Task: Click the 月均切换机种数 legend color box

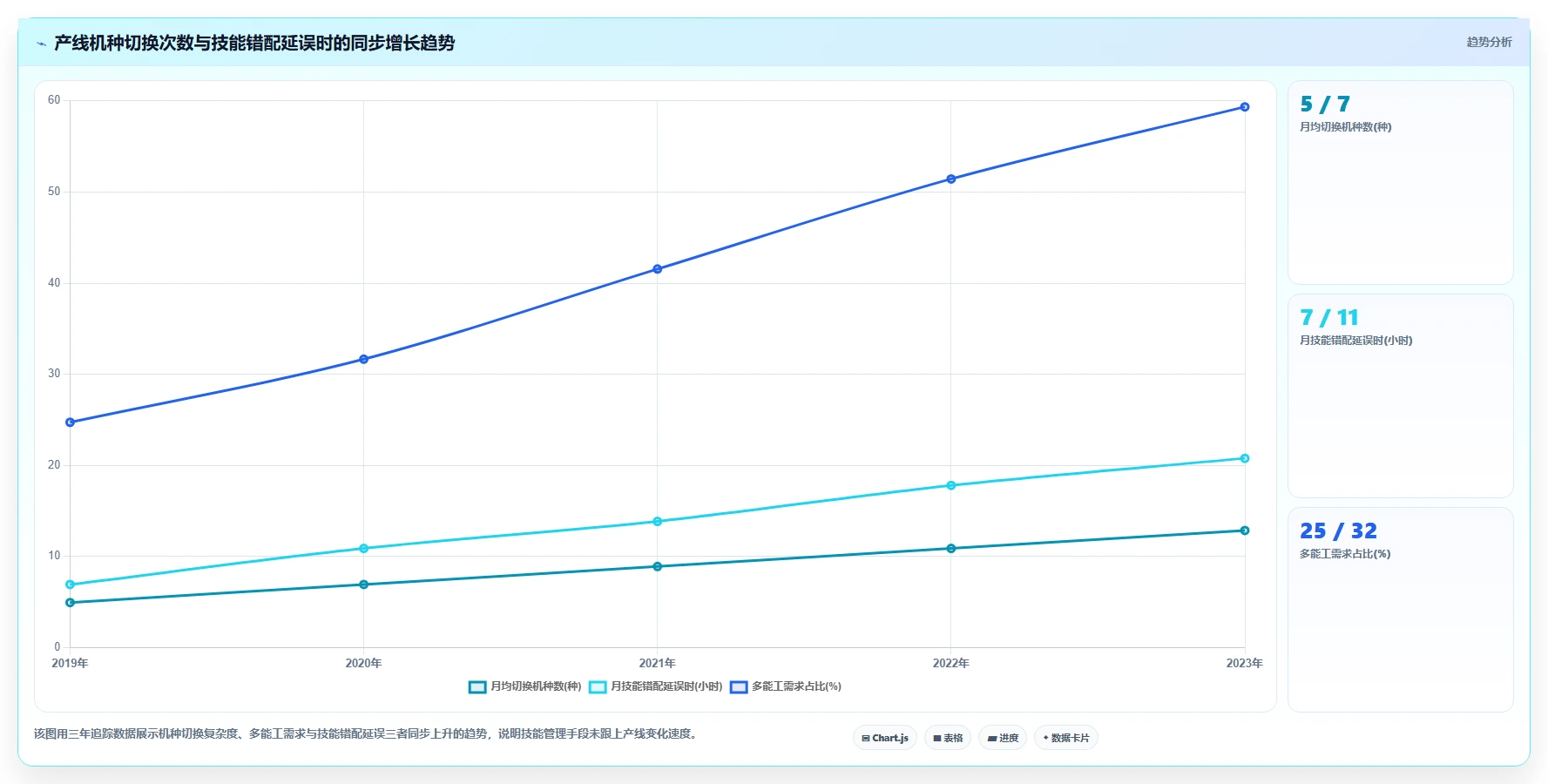Action: point(477,687)
